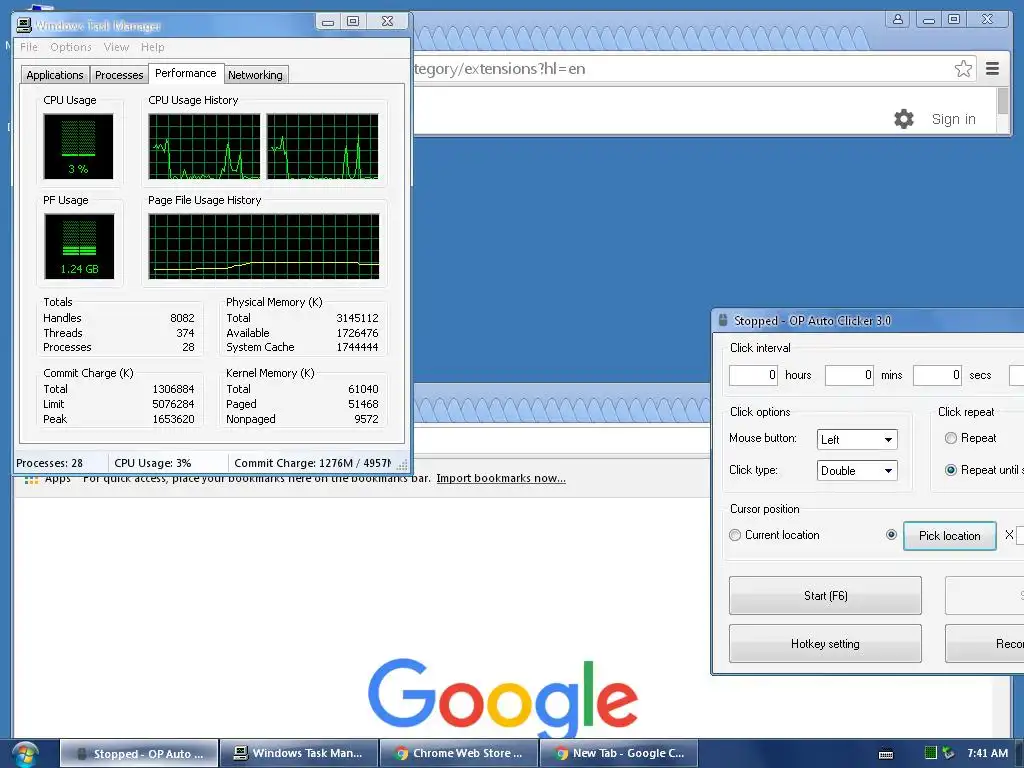Screen dimensions: 1024x768
Task: Click the network tray icon beside clock
Action: coord(948,753)
